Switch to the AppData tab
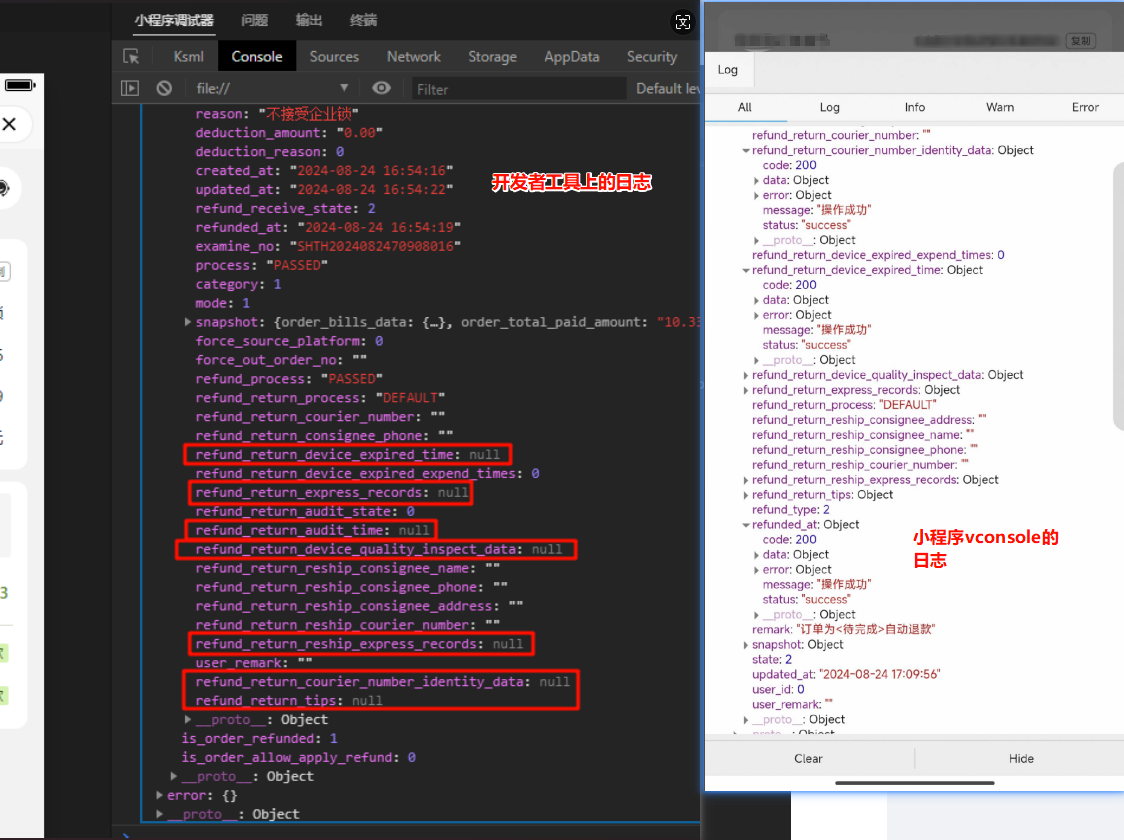 [571, 57]
